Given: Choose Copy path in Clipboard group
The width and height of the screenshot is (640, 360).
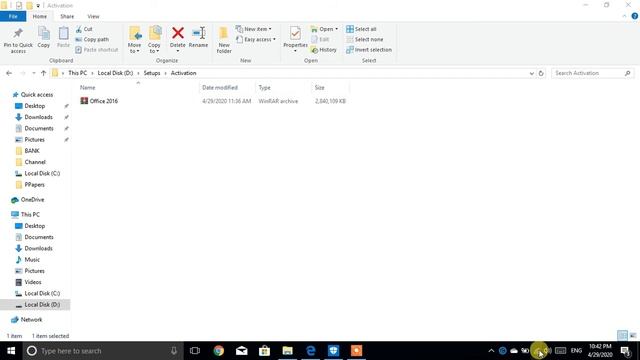Looking at the screenshot, I should pos(92,40).
